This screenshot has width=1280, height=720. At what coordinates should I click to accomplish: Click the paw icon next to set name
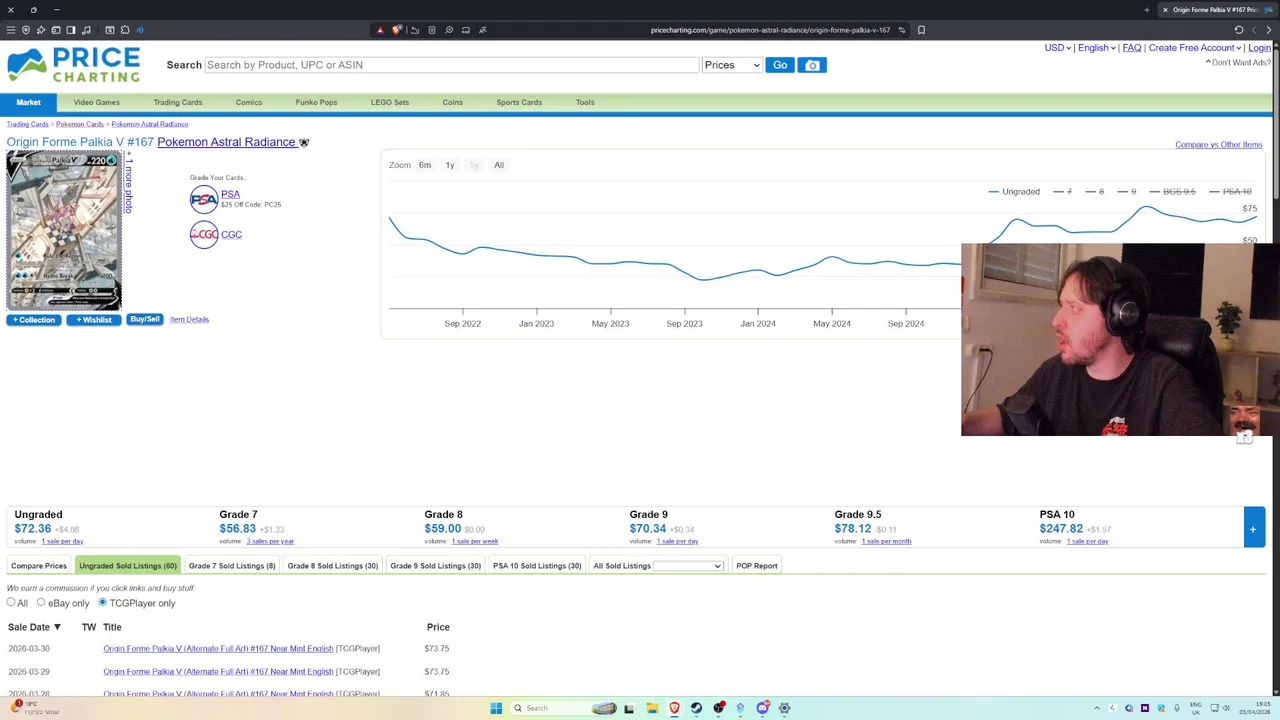click(304, 143)
